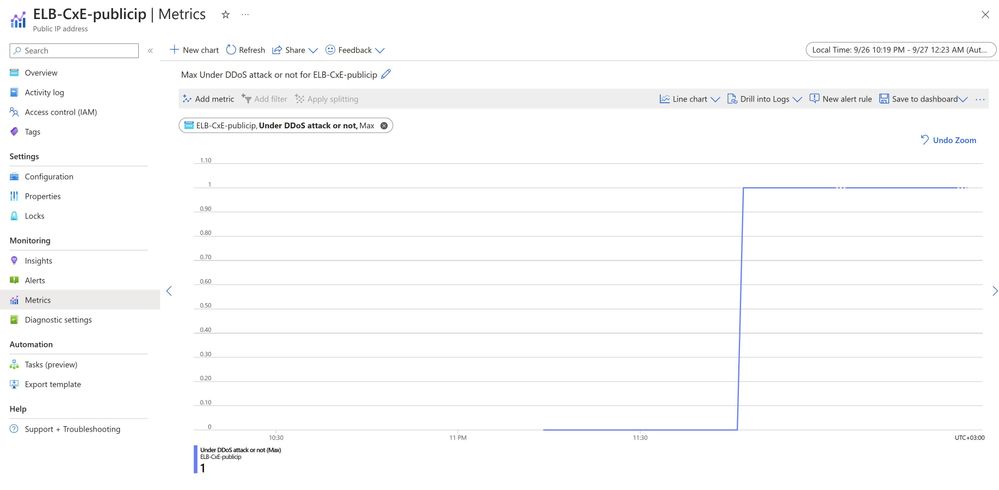The height and width of the screenshot is (490, 999).
Task: Shift chart time range forward with right arrow
Action: (995, 291)
